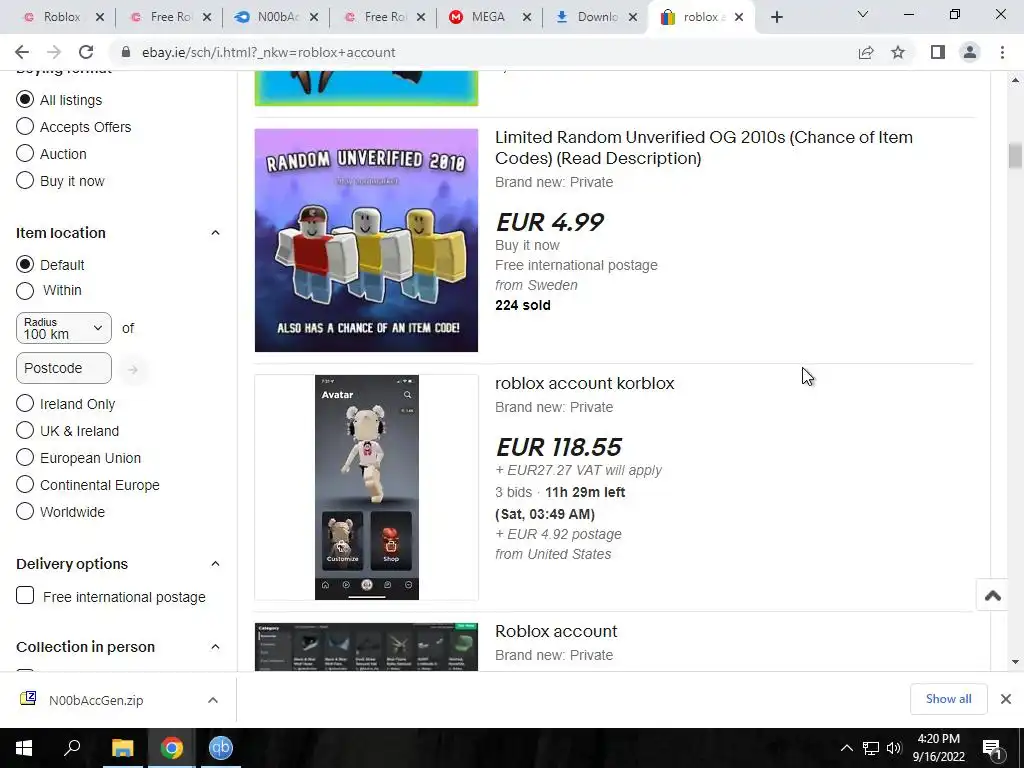Screen dimensions: 1024x768
Task: Choose European Union location
Action: 25,457
